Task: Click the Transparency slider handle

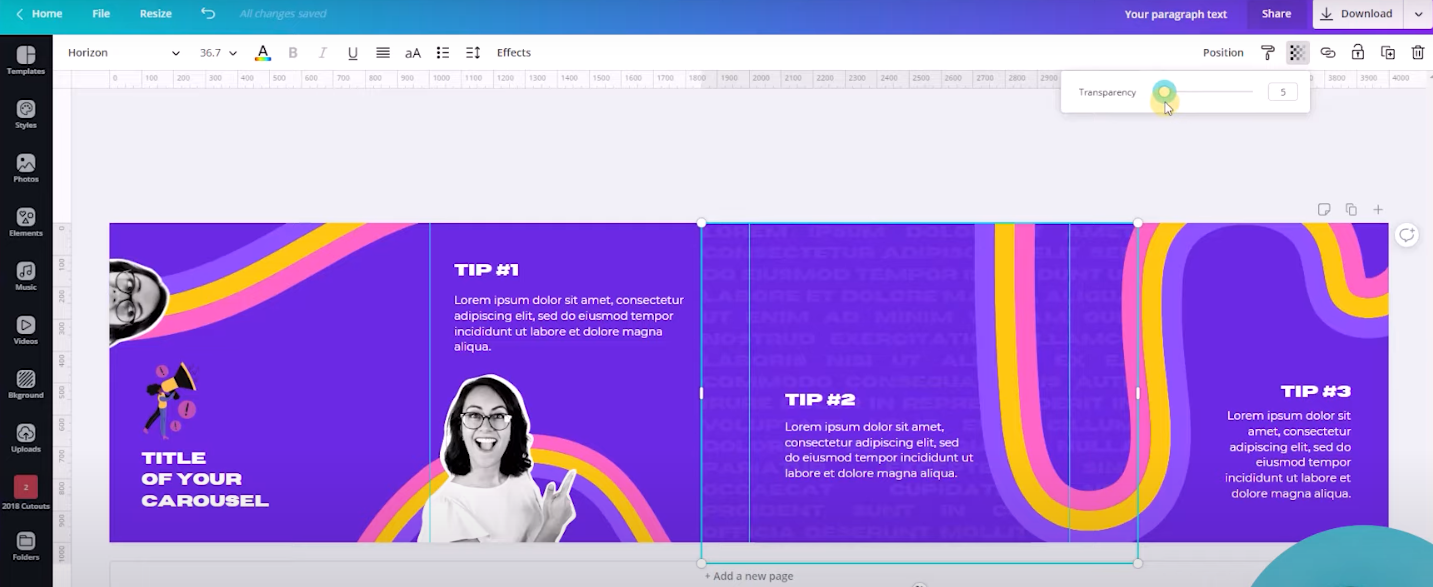Action: [1163, 92]
